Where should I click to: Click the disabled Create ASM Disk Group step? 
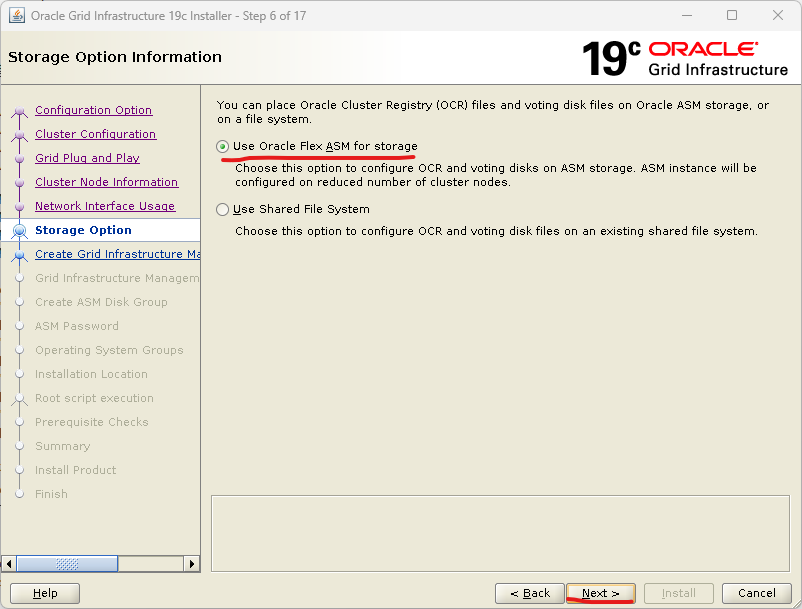click(101, 302)
